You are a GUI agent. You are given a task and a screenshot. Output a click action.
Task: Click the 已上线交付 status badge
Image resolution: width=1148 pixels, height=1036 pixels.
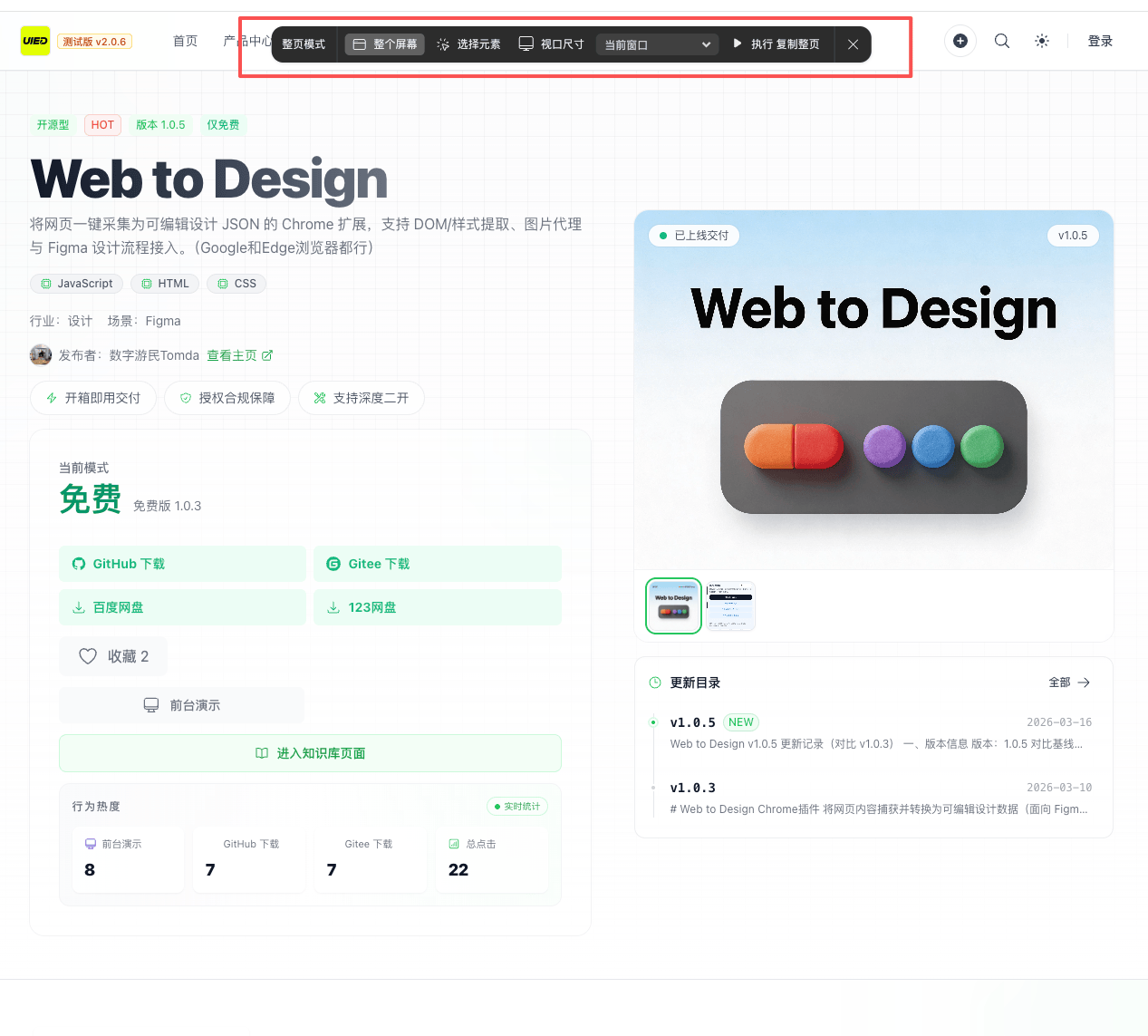click(x=694, y=236)
